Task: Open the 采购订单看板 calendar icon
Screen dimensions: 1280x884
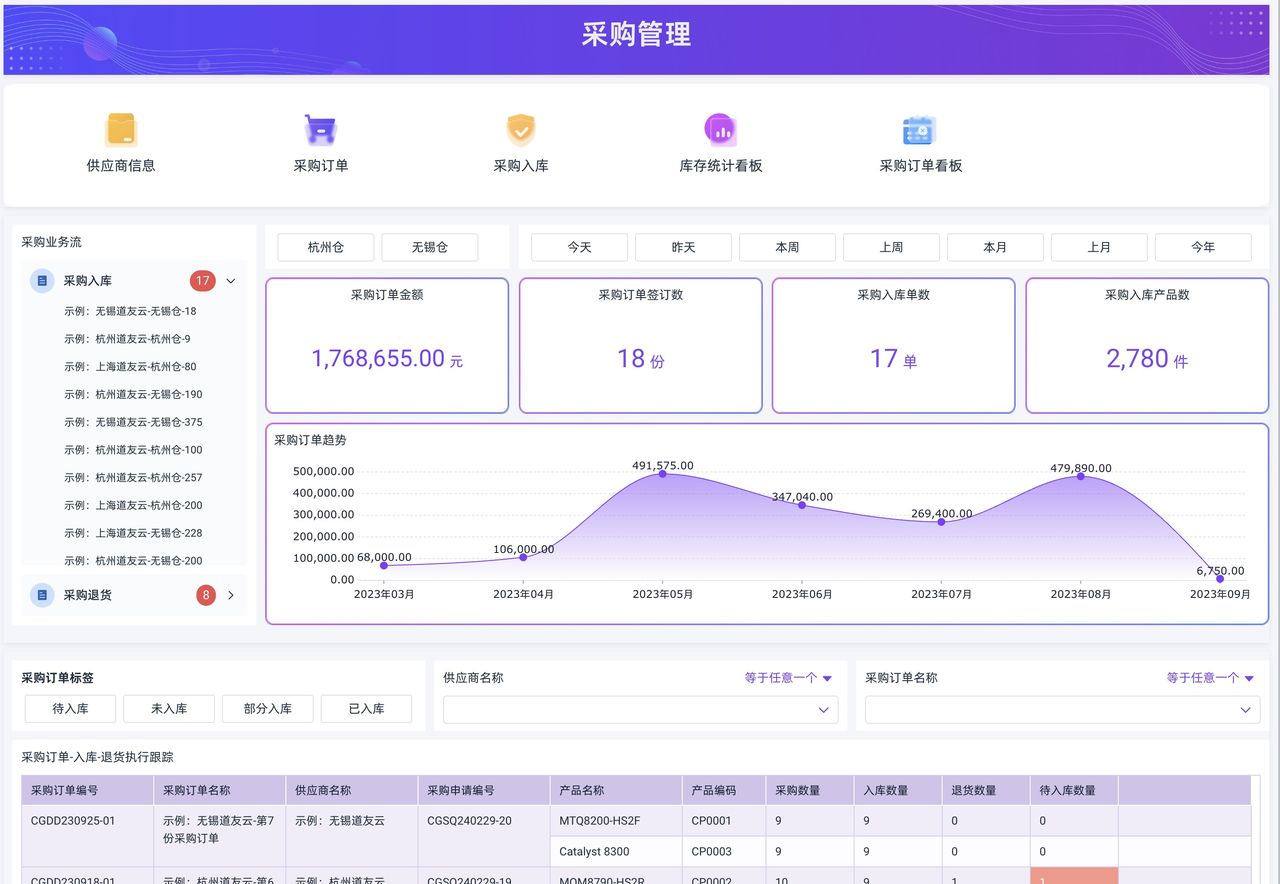Action: (x=918, y=129)
